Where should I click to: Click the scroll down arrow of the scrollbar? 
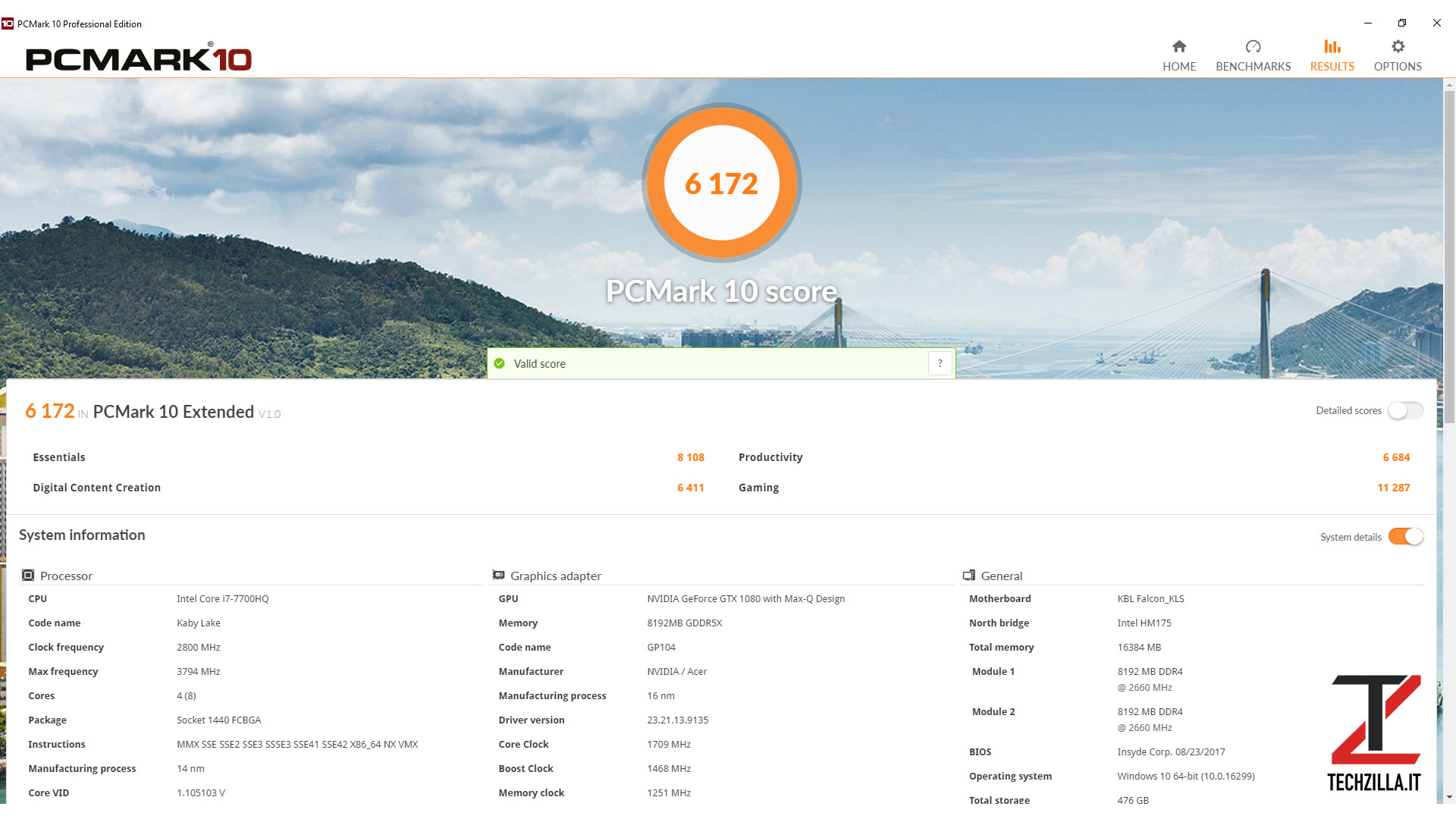pos(1449,797)
